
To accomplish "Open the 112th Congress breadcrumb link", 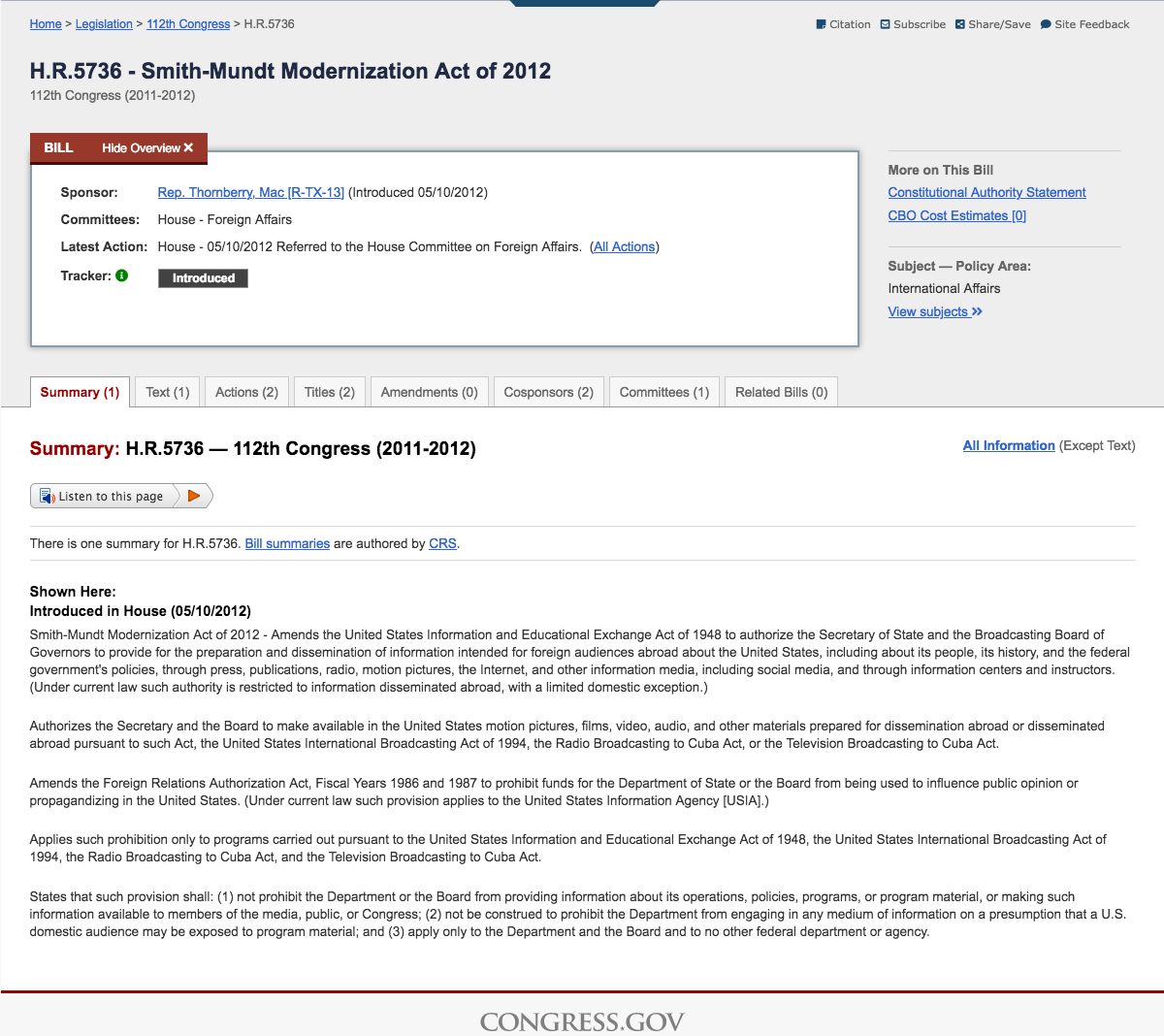I will click(188, 24).
